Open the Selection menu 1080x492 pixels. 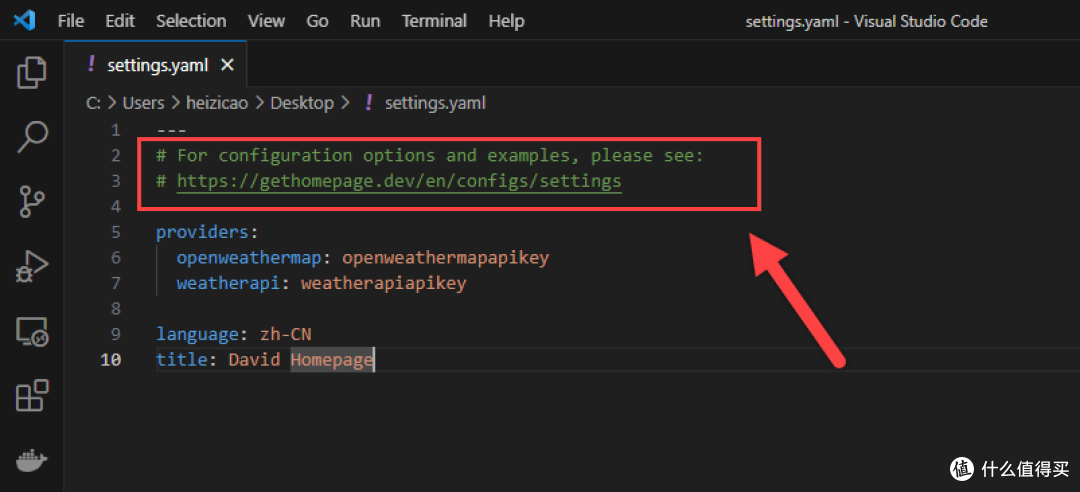[191, 21]
